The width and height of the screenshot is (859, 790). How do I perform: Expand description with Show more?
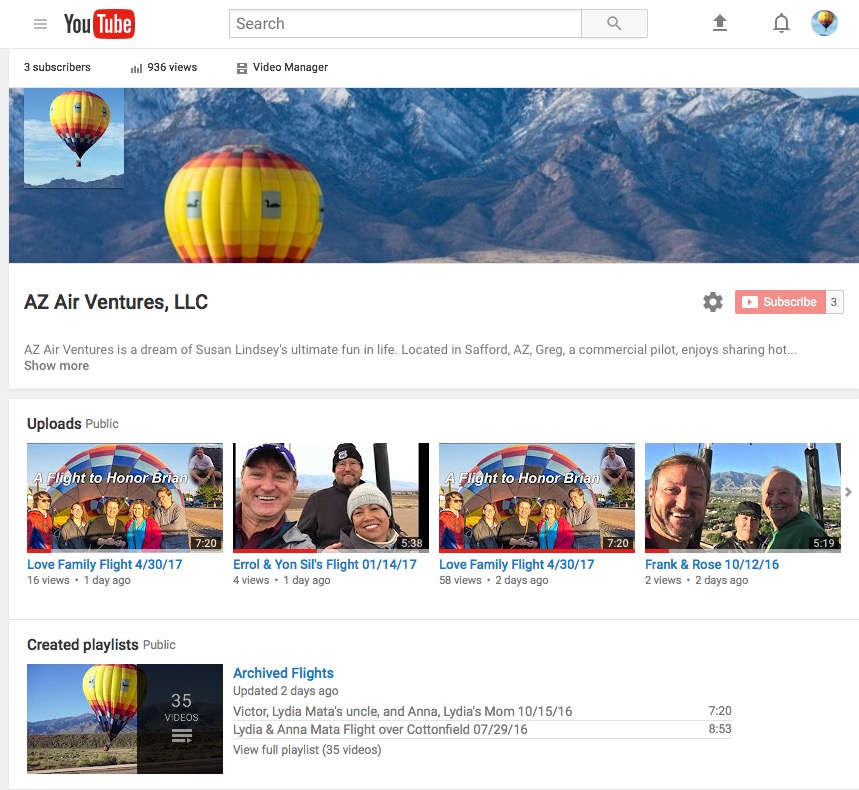(56, 366)
